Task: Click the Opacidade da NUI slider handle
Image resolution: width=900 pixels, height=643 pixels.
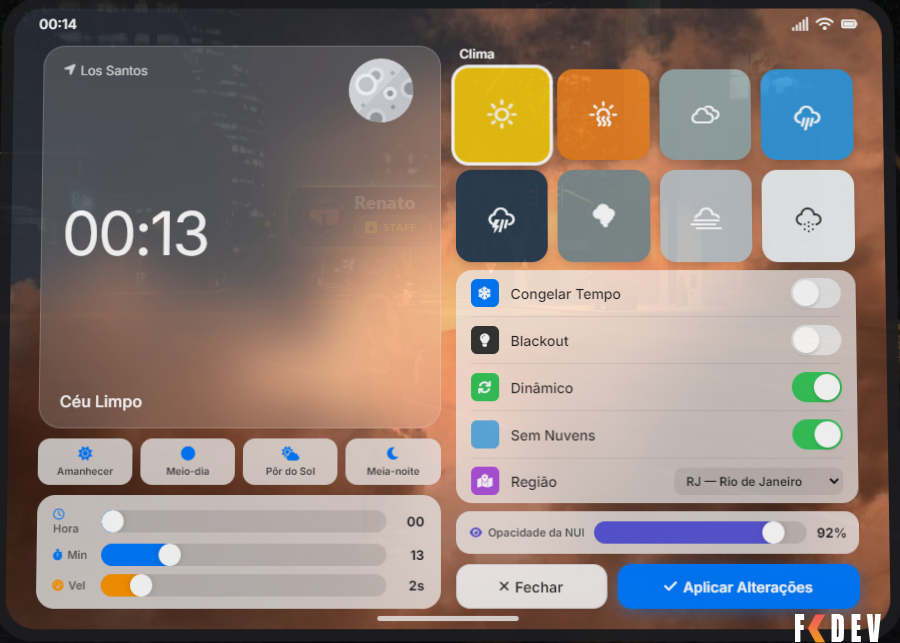Action: click(773, 533)
